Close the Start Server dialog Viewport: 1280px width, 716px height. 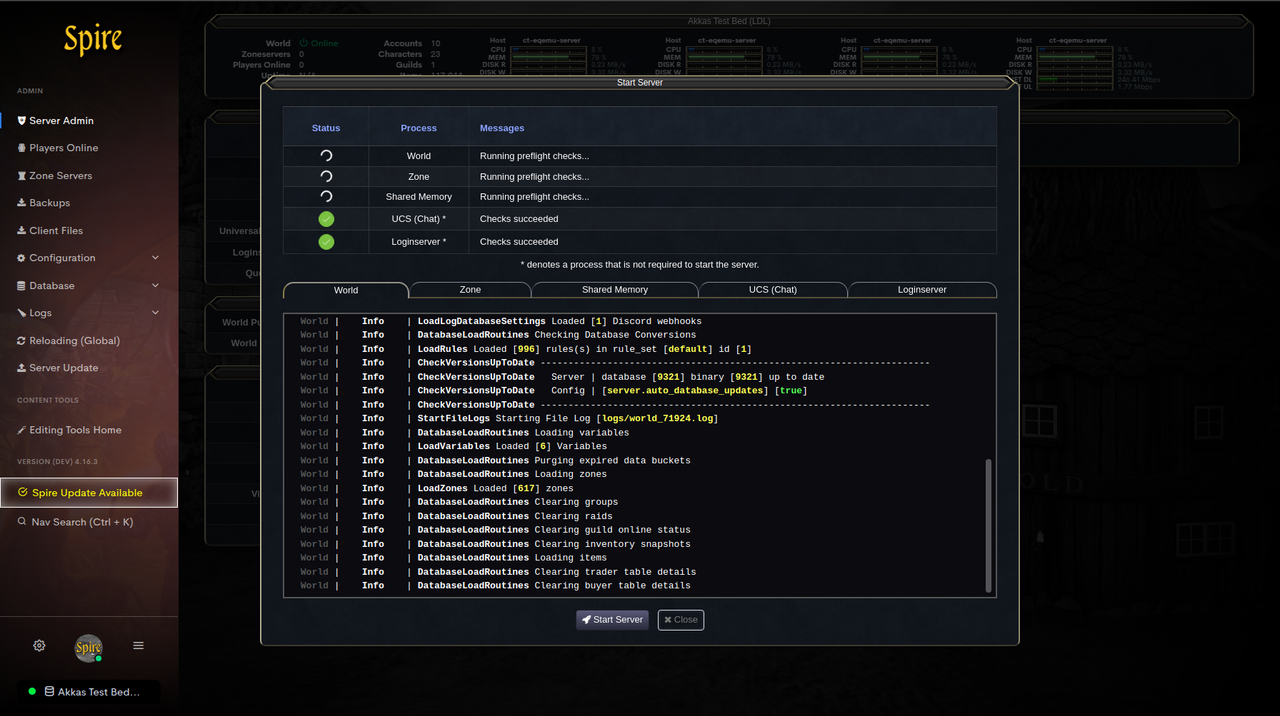tap(681, 620)
